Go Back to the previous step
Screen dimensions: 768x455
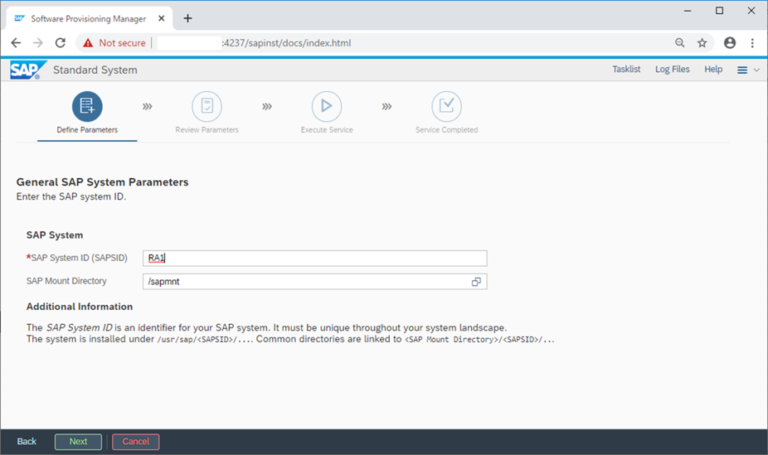pyautogui.click(x=27, y=441)
